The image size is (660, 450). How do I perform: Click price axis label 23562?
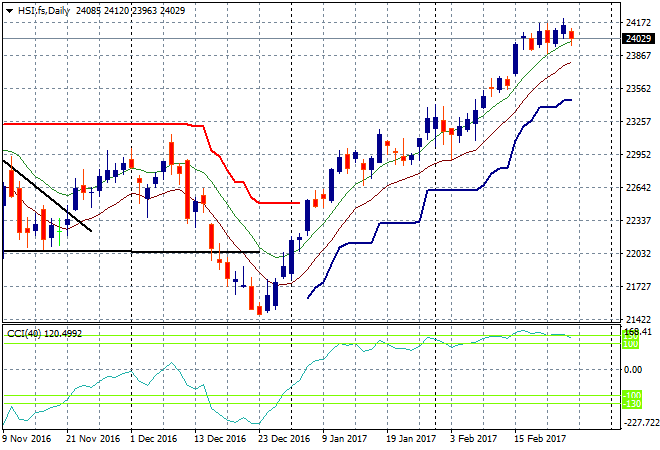coord(638,88)
